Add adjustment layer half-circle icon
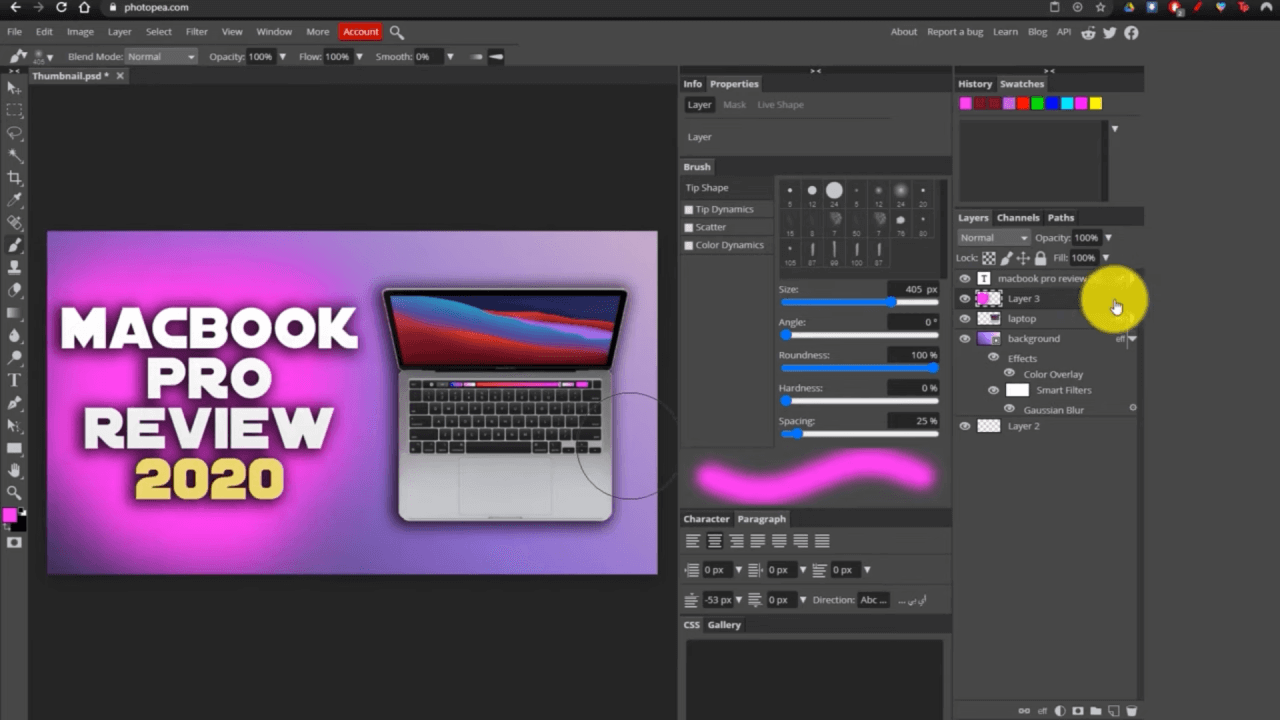Screen dimensions: 1280x720 (1060, 711)
